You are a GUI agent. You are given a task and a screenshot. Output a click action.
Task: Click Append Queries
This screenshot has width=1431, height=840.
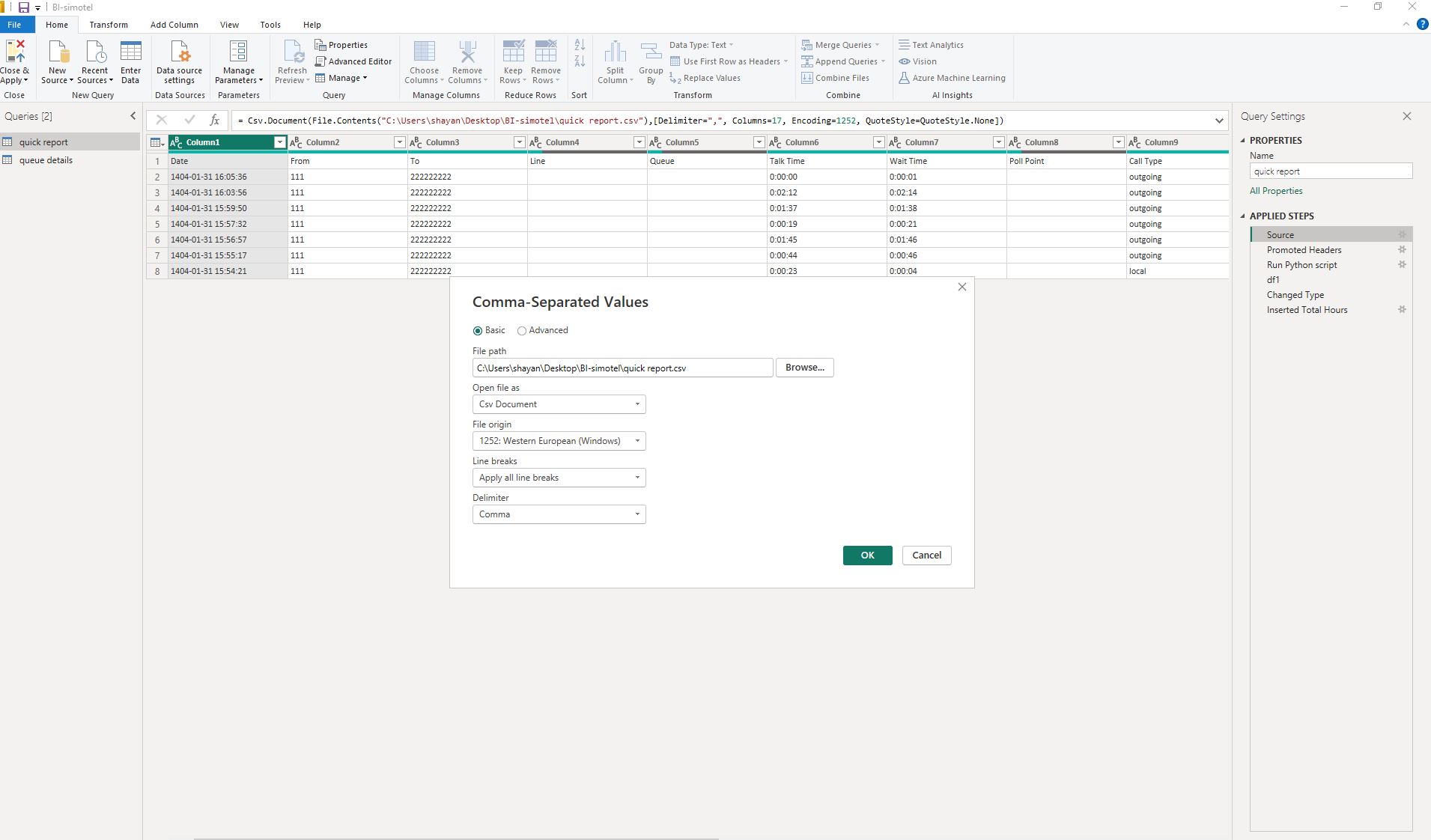(843, 61)
